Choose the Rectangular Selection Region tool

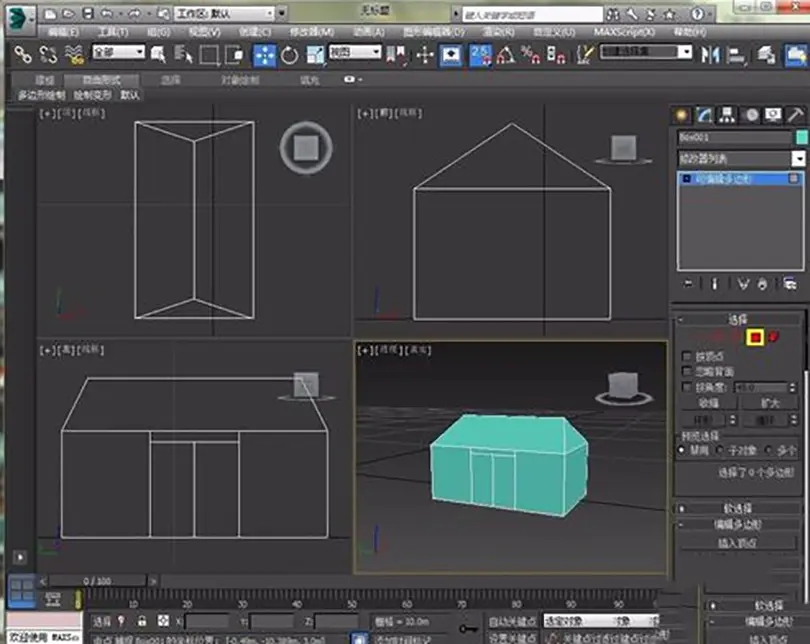click(209, 55)
